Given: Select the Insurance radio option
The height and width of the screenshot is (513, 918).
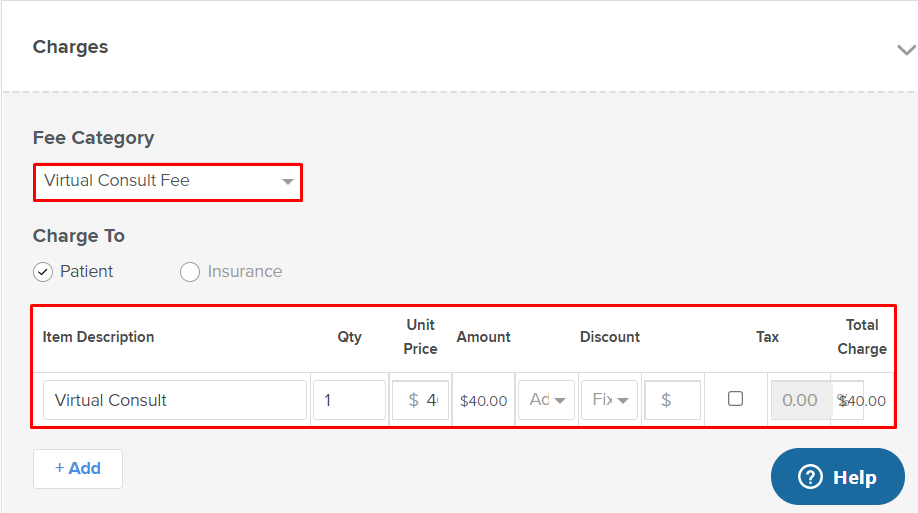Looking at the screenshot, I should 190,272.
